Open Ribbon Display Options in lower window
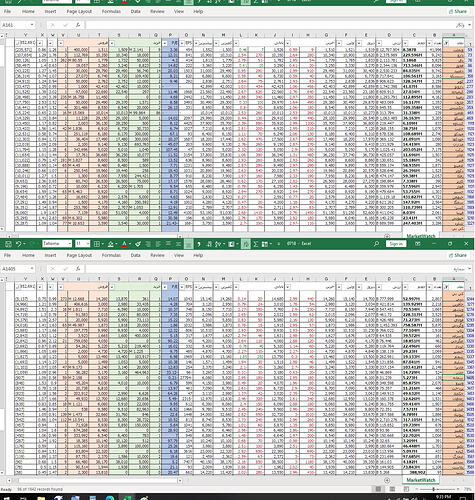The image size is (475, 500). (x=418, y=244)
